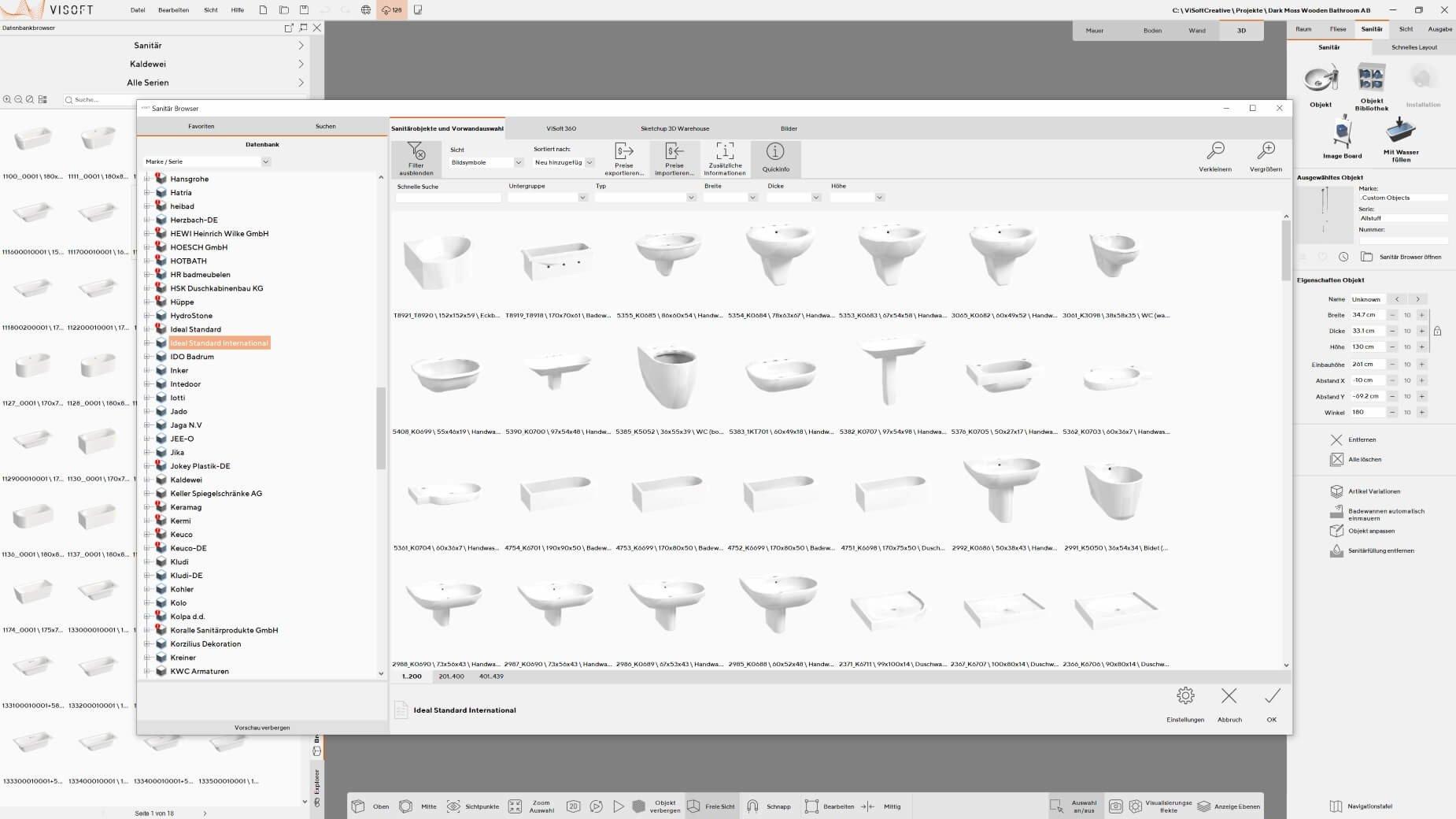Open Breite filter dropdown
Viewport: 1456px width, 819px height.
(730, 198)
